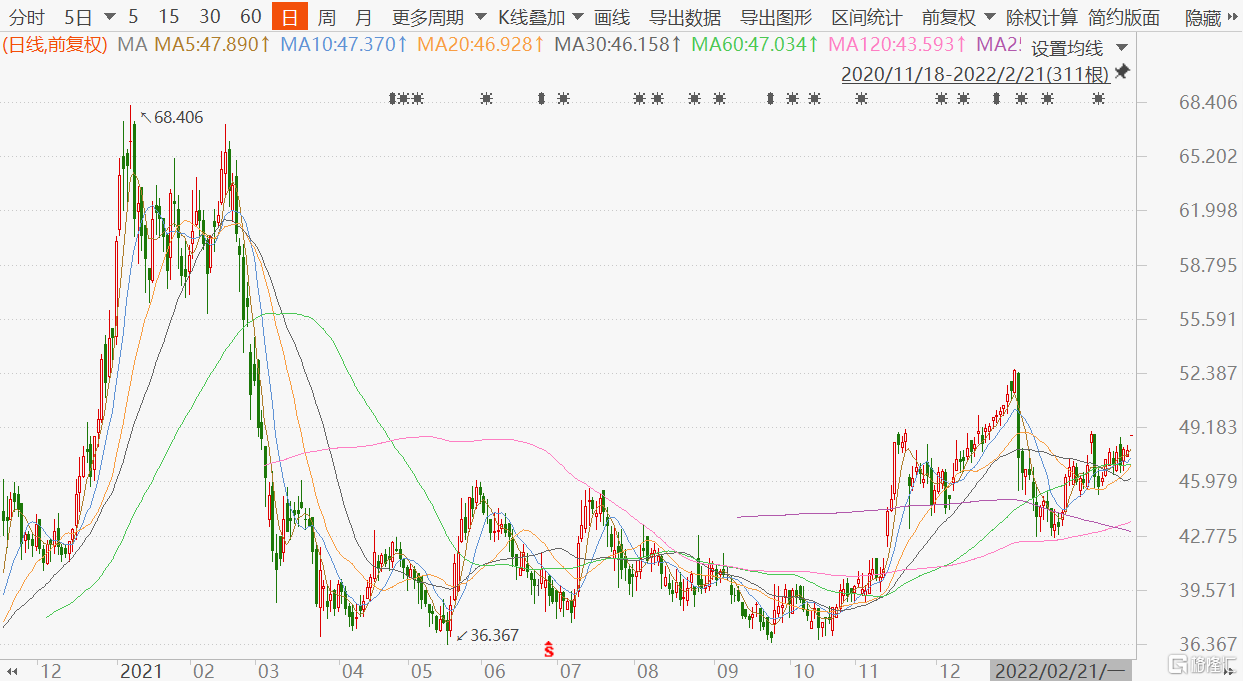The image size is (1243, 681).
Task: Select the 画线 drawing tool
Action: pos(612,17)
